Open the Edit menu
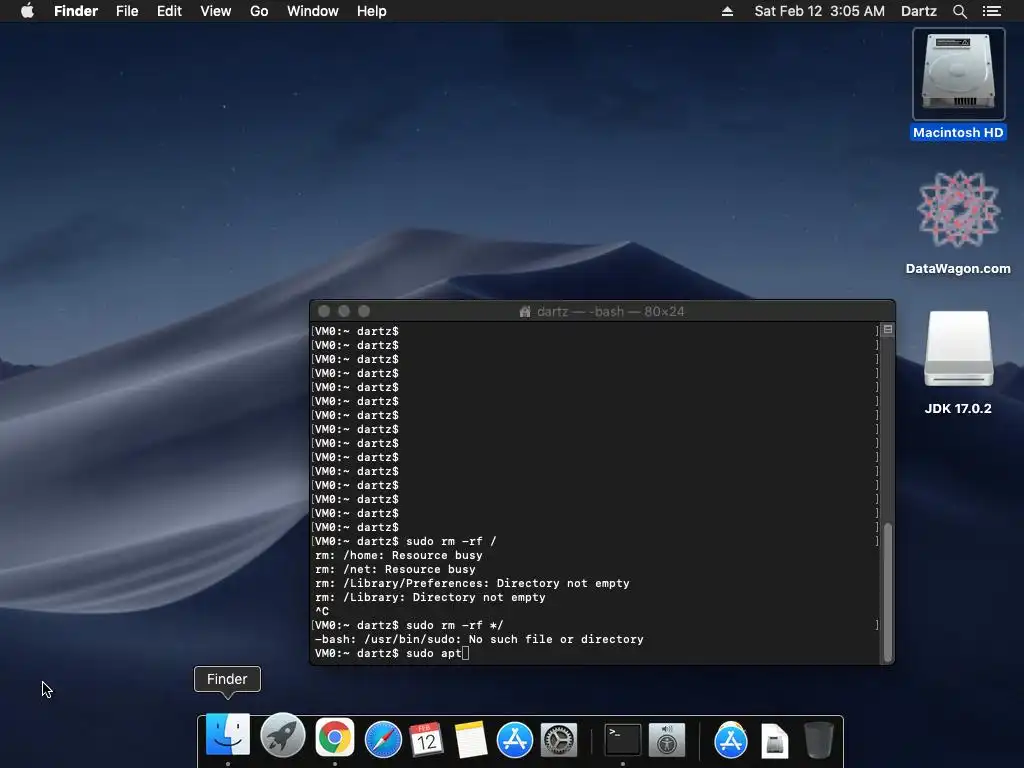The image size is (1024, 768). [169, 11]
